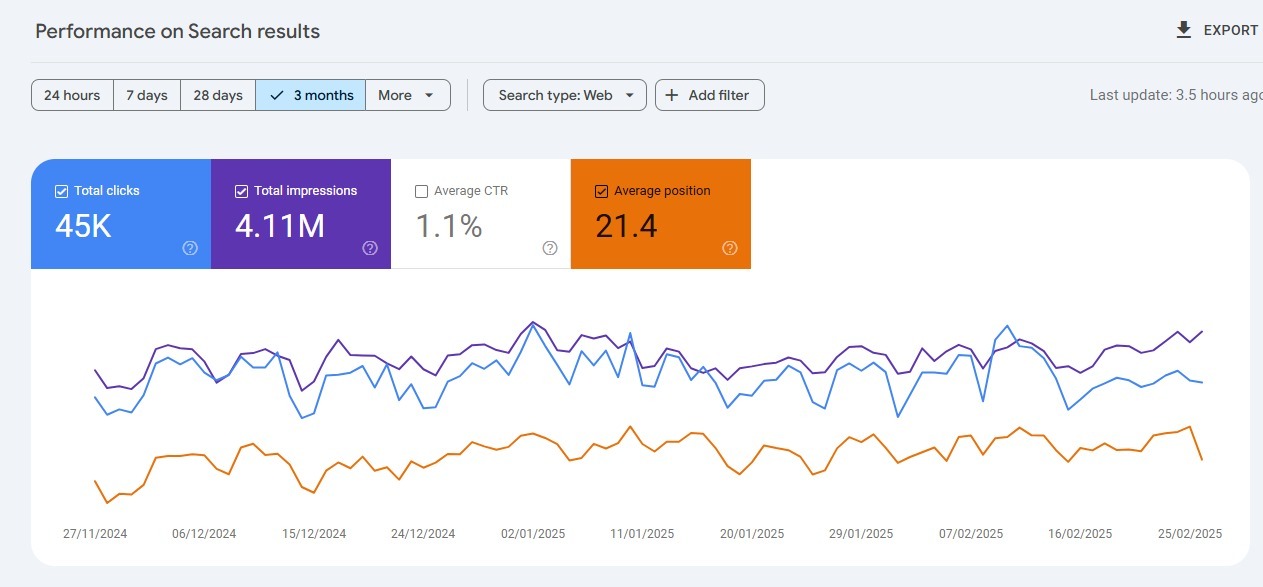Enable the Average CTR checkbox
This screenshot has height=587, width=1263.
tap(421, 191)
